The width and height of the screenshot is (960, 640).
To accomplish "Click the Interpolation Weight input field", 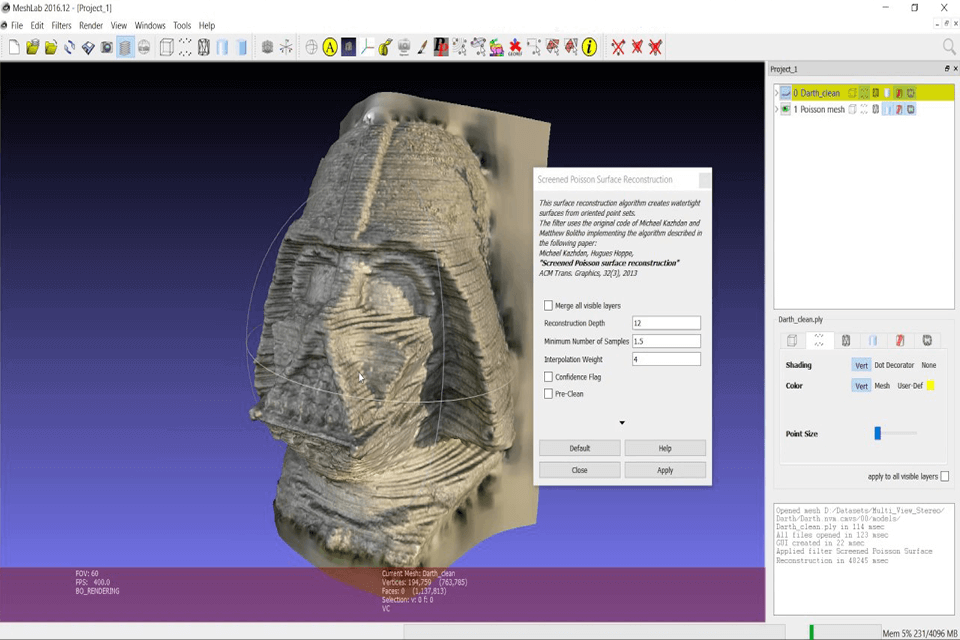I will 666,359.
